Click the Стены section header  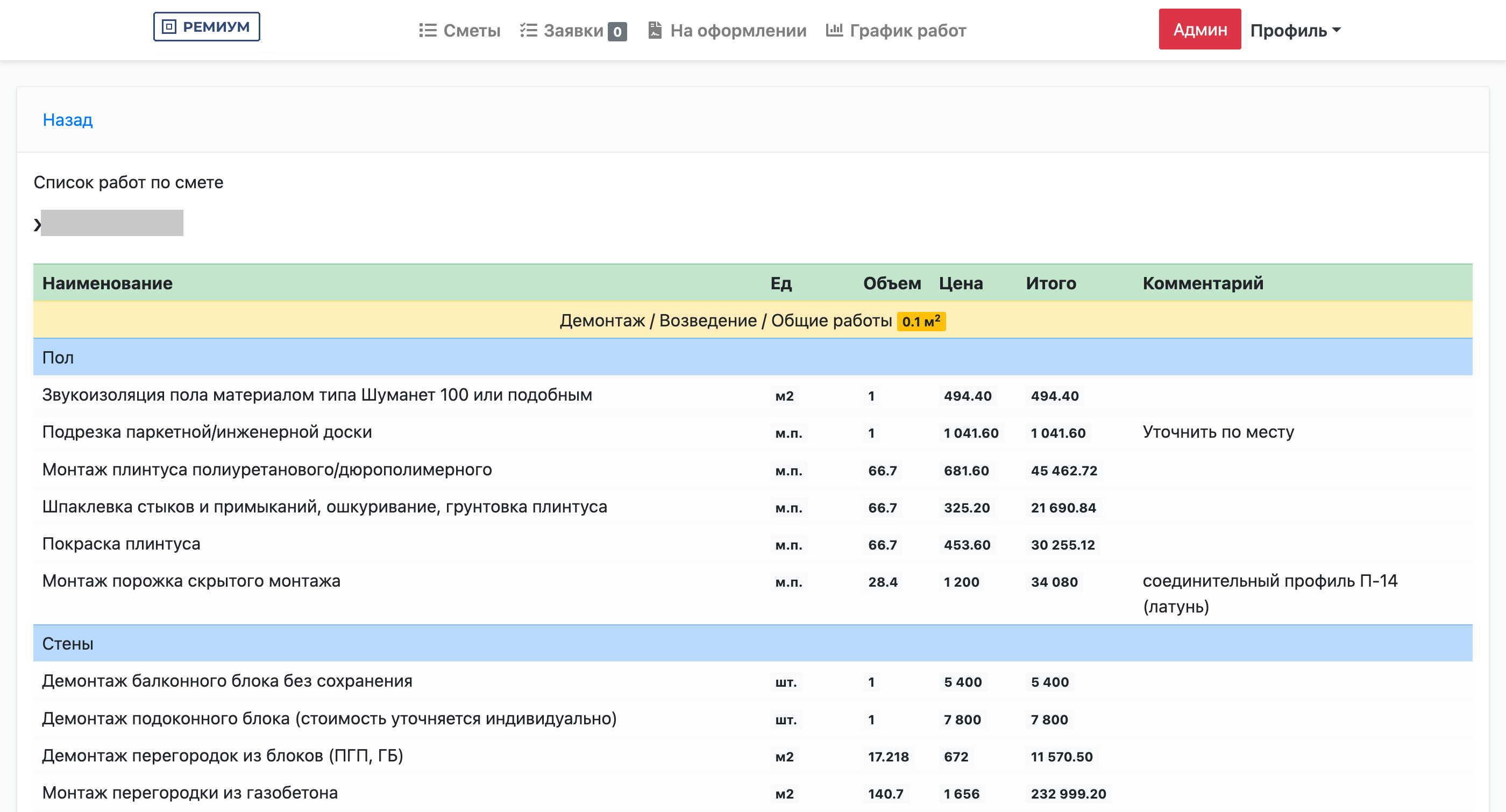[x=752, y=644]
